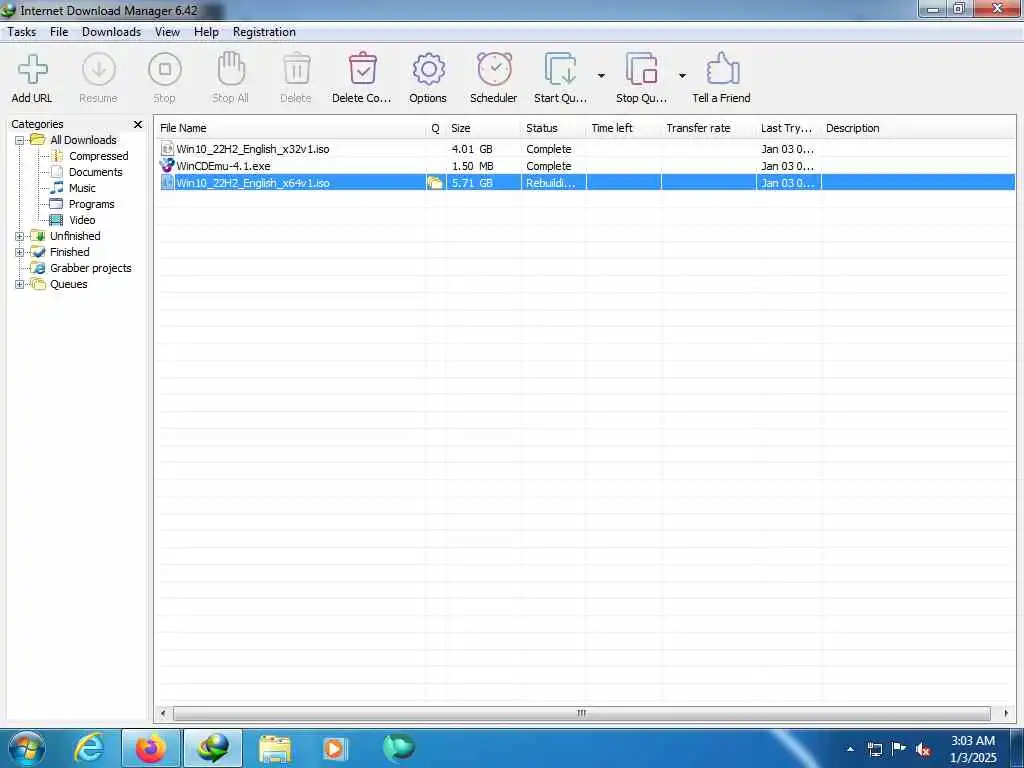Select Win10_22H2_English_x64v1.iso row
1024x768 pixels.
click(586, 184)
